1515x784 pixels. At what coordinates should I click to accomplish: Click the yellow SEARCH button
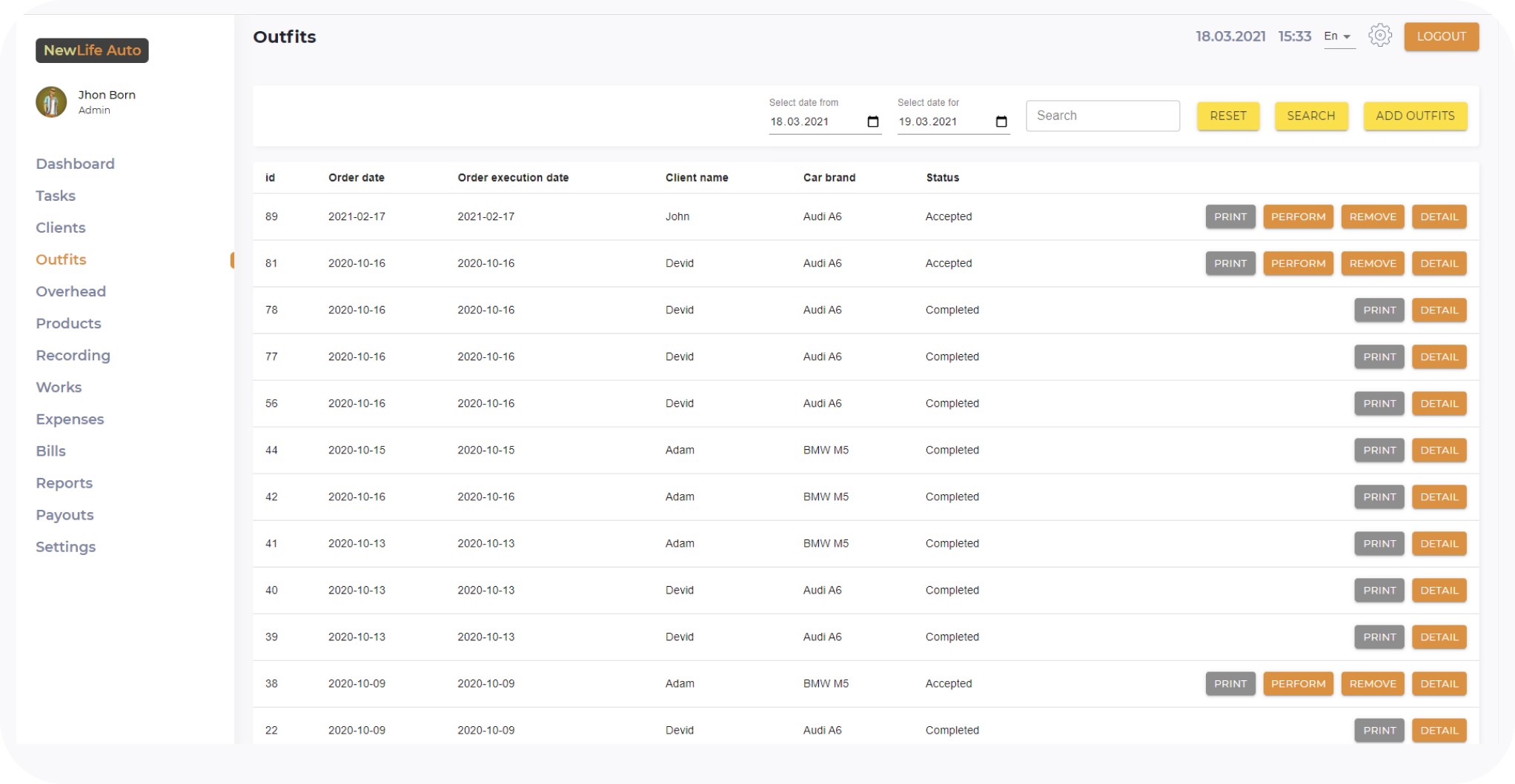(x=1310, y=116)
